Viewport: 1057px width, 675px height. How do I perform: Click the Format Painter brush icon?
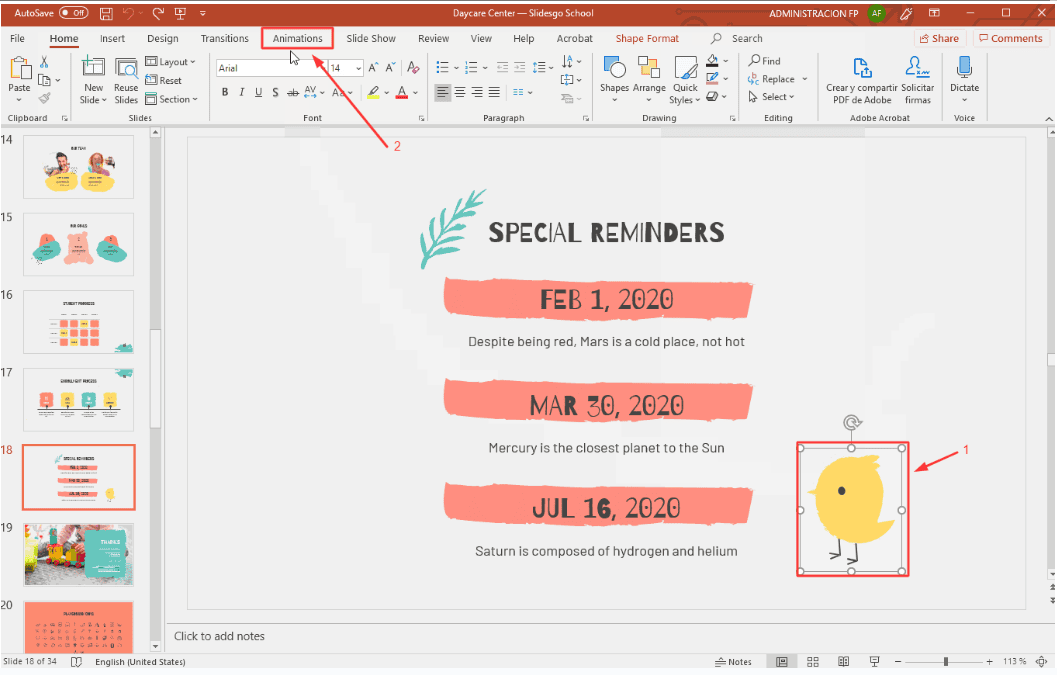[x=44, y=98]
